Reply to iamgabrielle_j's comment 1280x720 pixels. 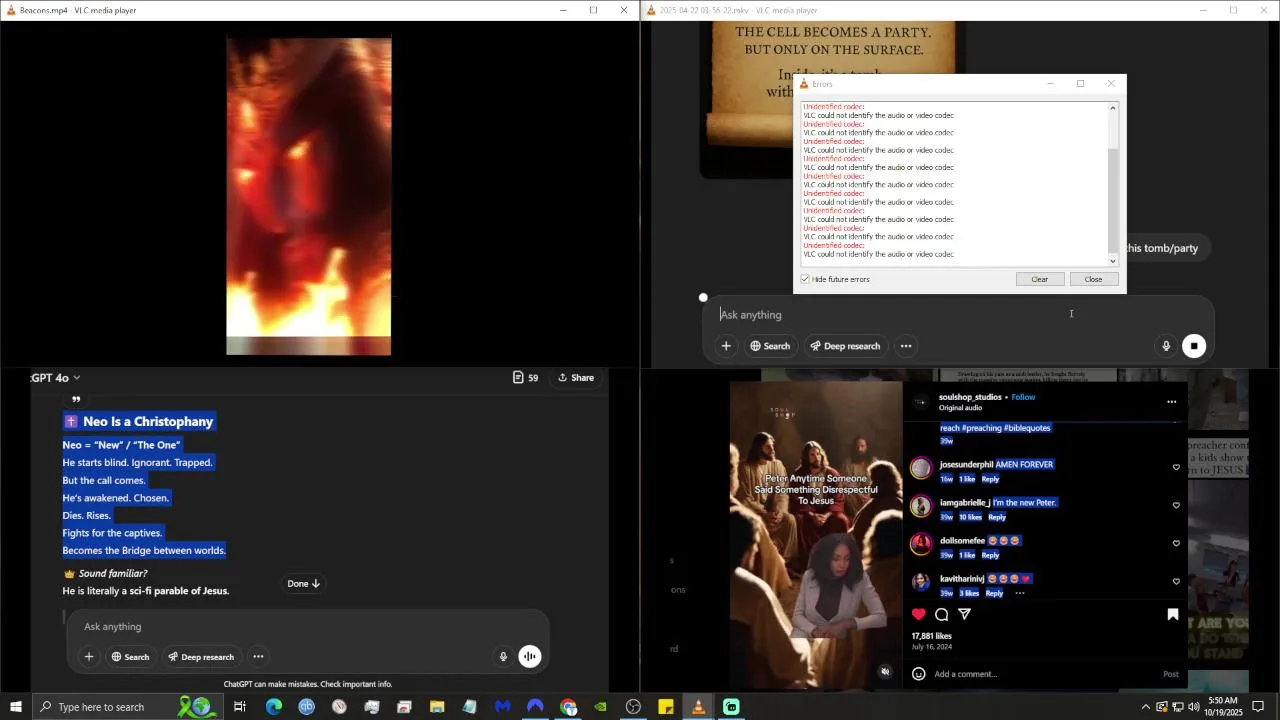(997, 517)
